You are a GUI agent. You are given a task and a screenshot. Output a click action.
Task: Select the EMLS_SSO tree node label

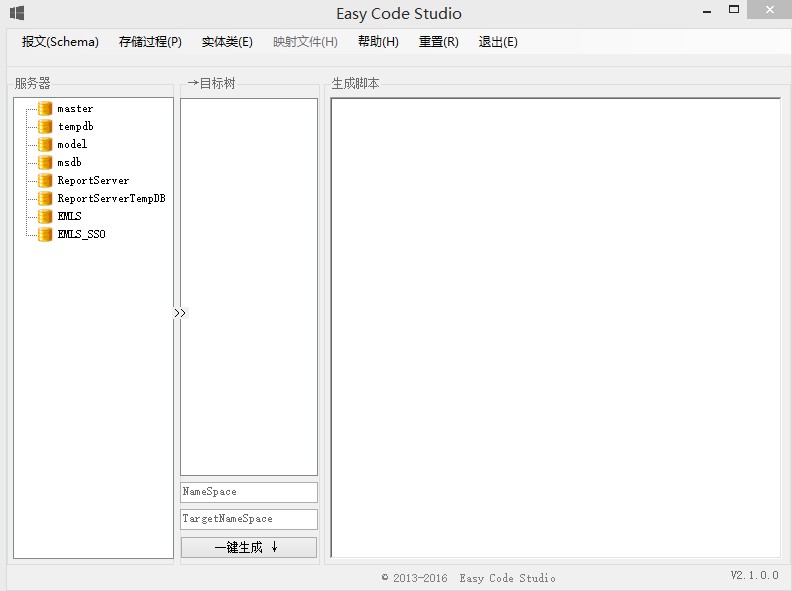[81, 234]
